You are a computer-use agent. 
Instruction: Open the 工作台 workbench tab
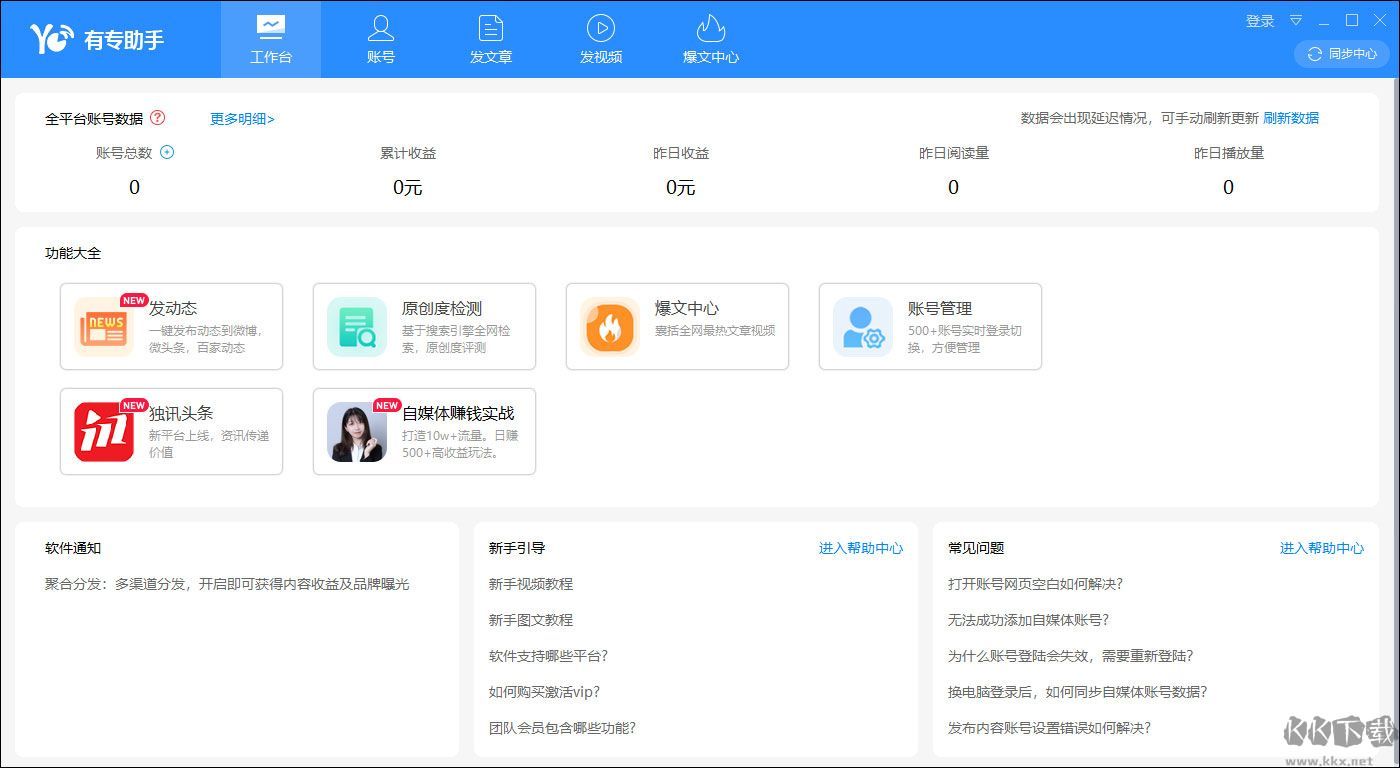(271, 39)
